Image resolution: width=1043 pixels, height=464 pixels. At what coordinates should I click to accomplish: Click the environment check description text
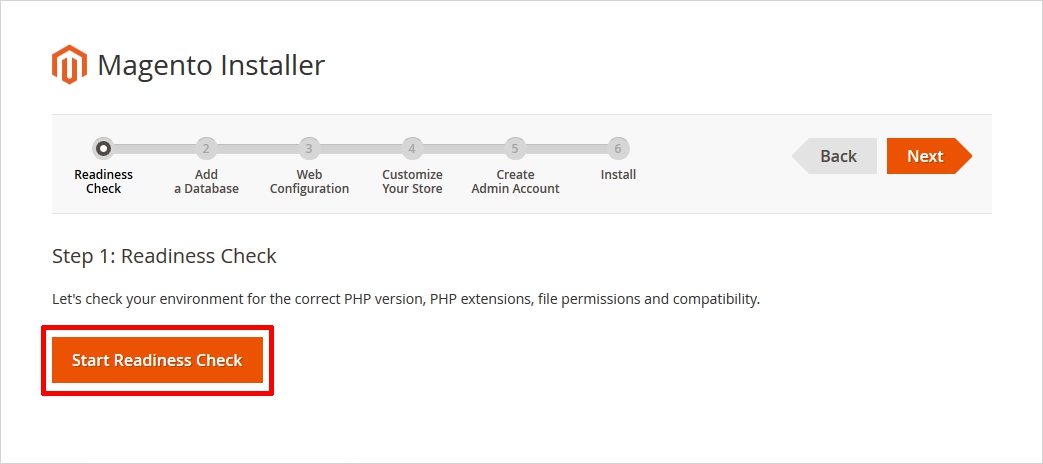[x=406, y=299]
